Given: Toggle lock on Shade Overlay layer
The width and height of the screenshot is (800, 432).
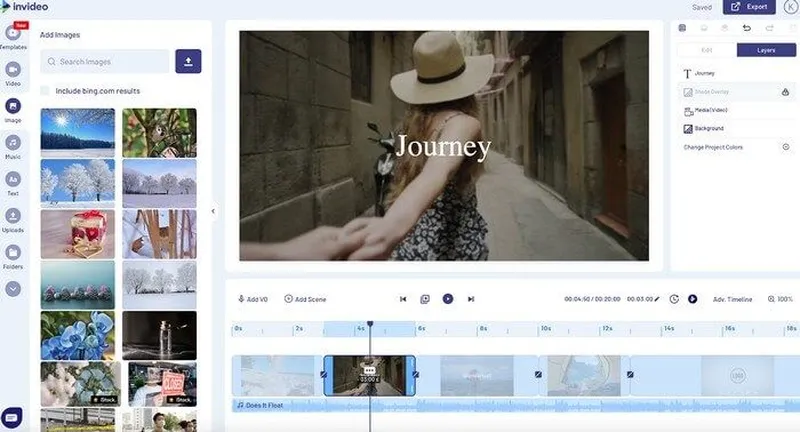Looking at the screenshot, I should point(785,92).
